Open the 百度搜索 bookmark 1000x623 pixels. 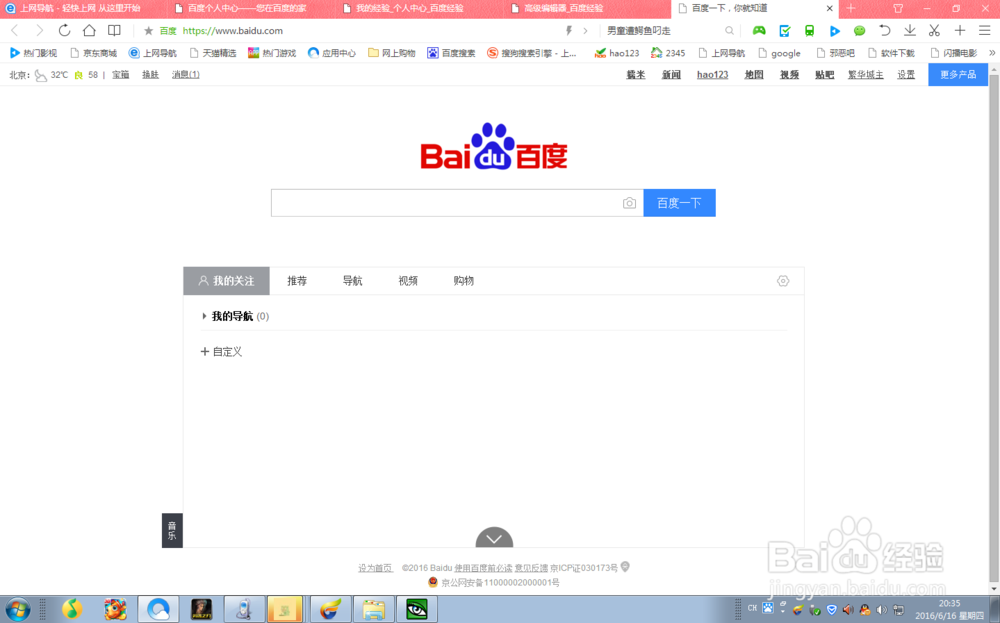coord(452,53)
